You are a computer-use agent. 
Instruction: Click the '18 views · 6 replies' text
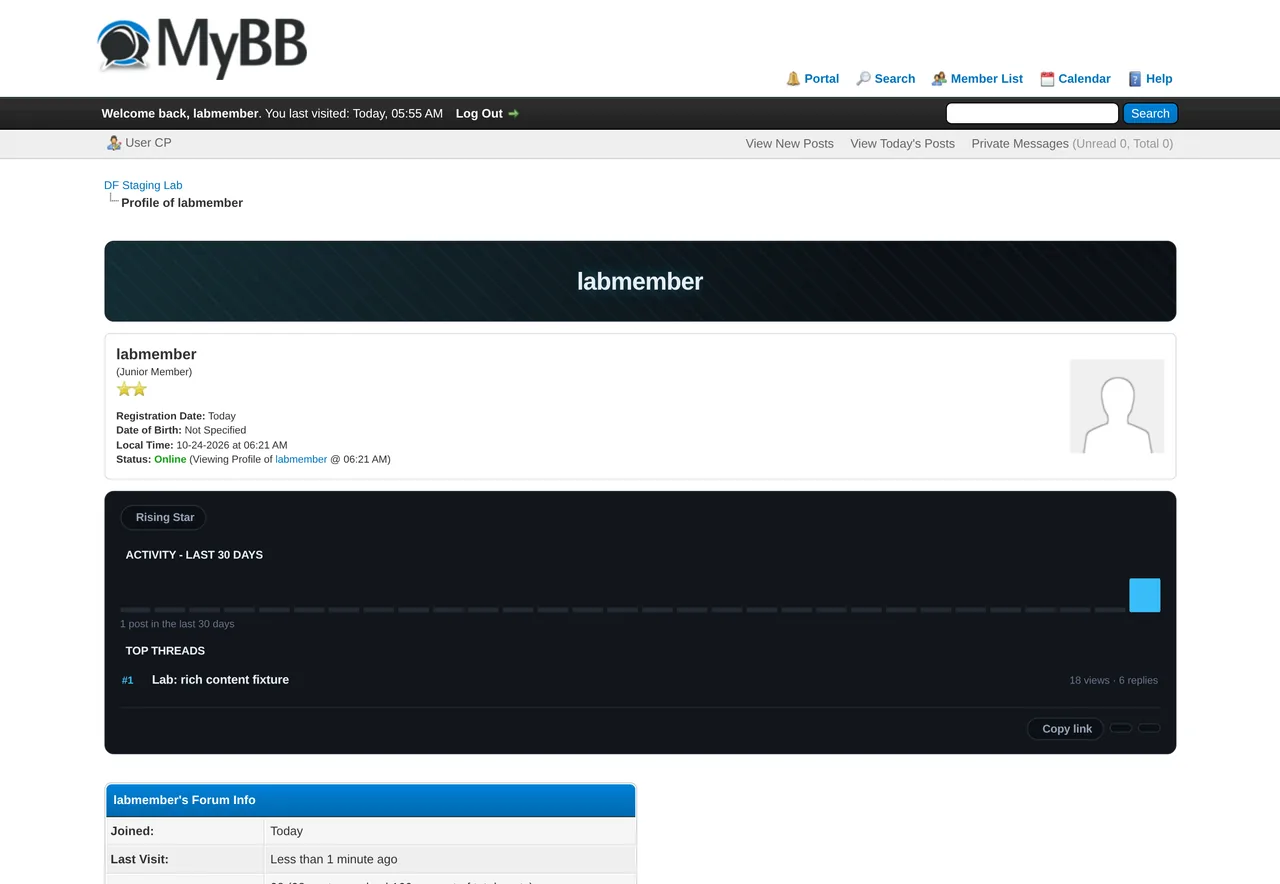point(1114,681)
